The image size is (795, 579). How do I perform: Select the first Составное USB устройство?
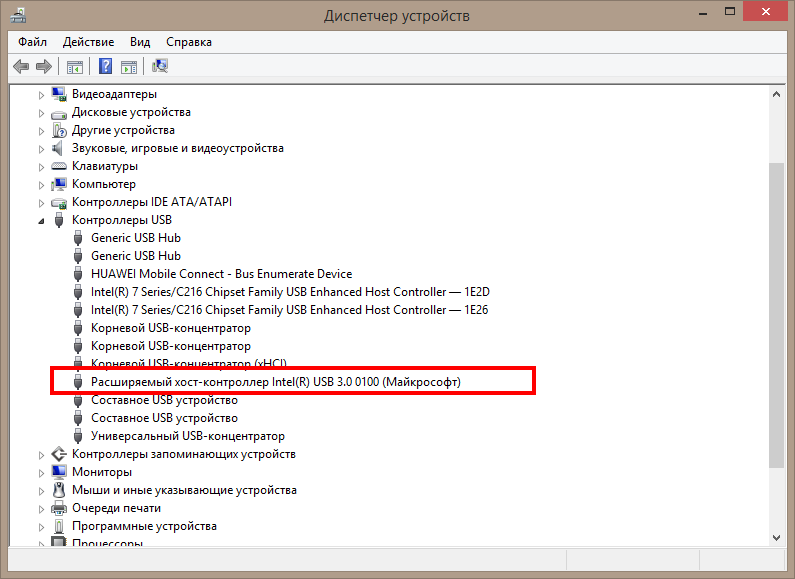[164, 400]
